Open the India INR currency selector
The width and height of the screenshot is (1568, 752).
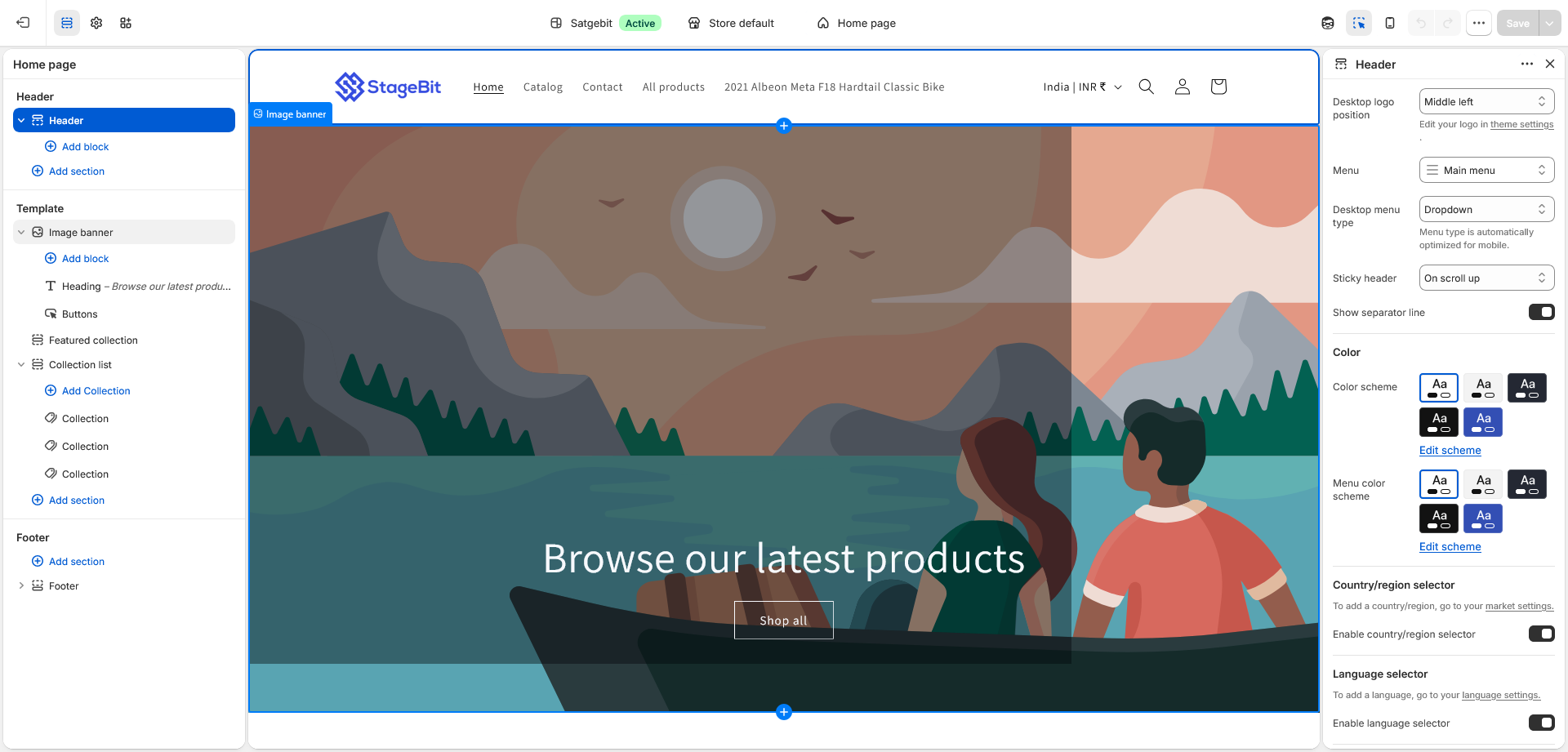click(x=1082, y=87)
